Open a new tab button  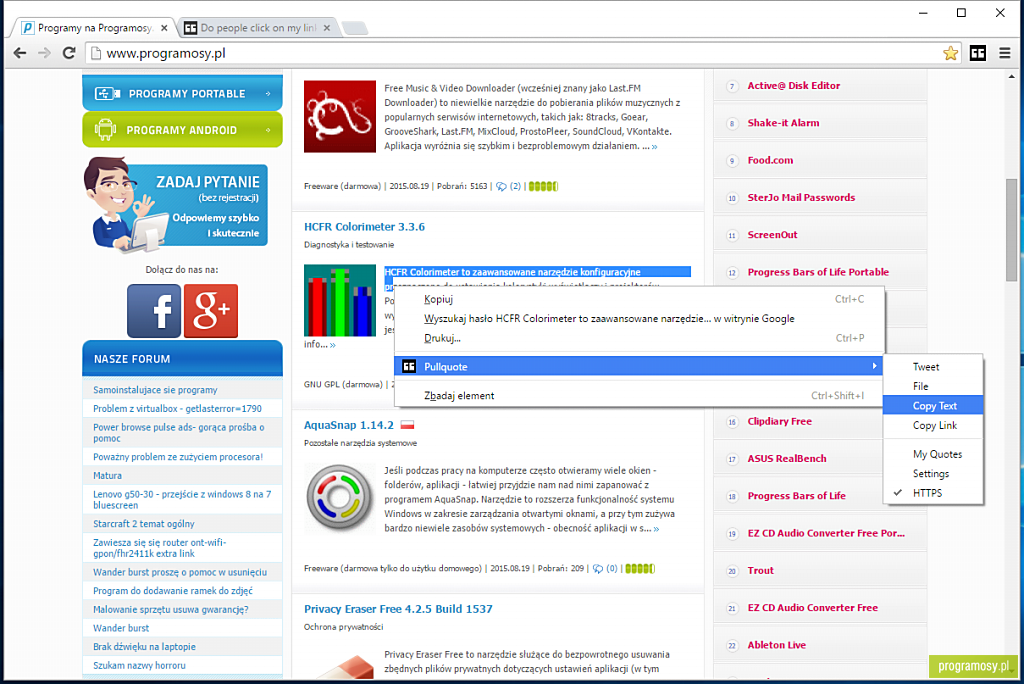pyautogui.click(x=355, y=27)
